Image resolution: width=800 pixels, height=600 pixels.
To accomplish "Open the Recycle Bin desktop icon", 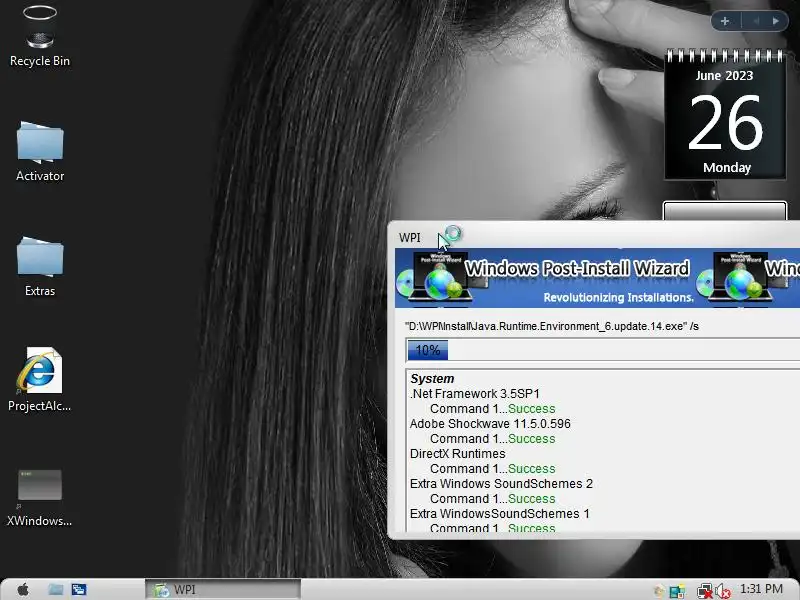I will coord(40,36).
